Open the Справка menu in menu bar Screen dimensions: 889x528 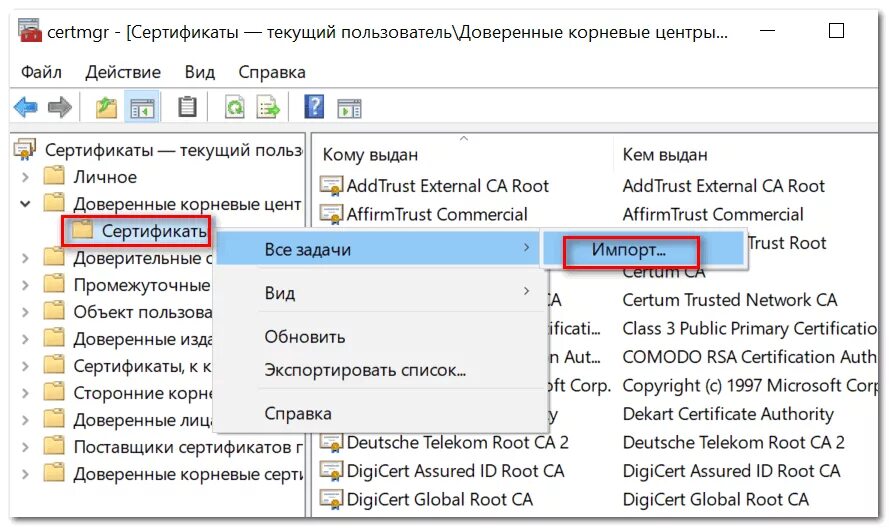point(272,72)
